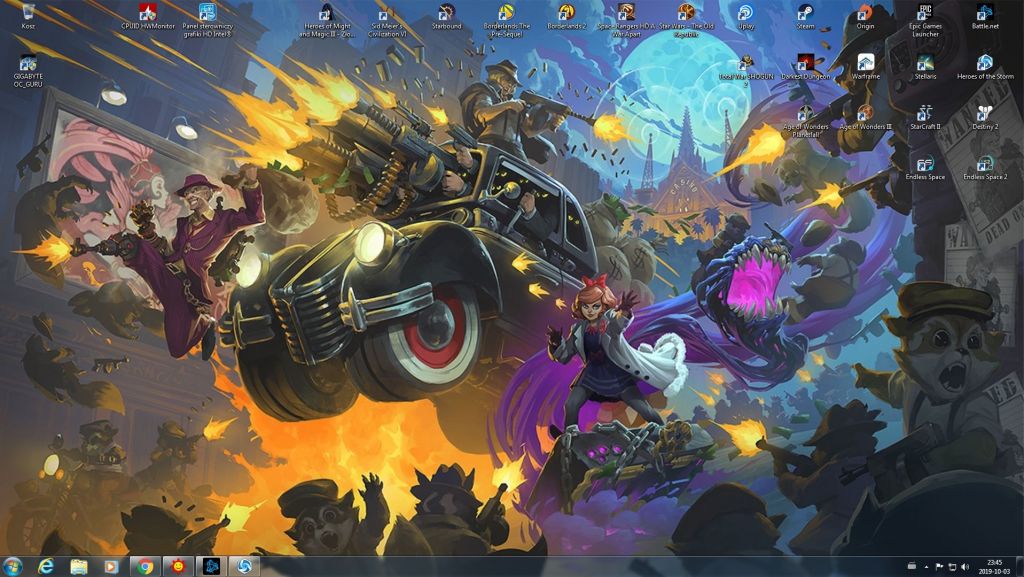Click the Stellaris desktop icon

[x=925, y=67]
